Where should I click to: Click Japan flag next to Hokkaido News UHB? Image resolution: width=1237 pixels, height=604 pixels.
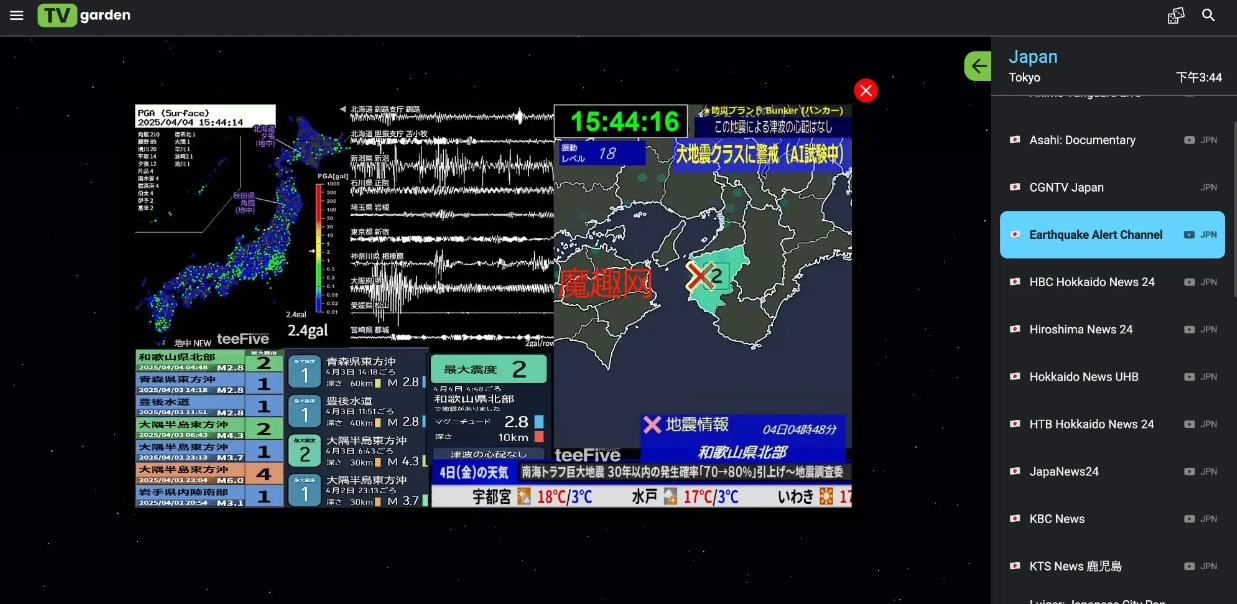pyautogui.click(x=1015, y=377)
